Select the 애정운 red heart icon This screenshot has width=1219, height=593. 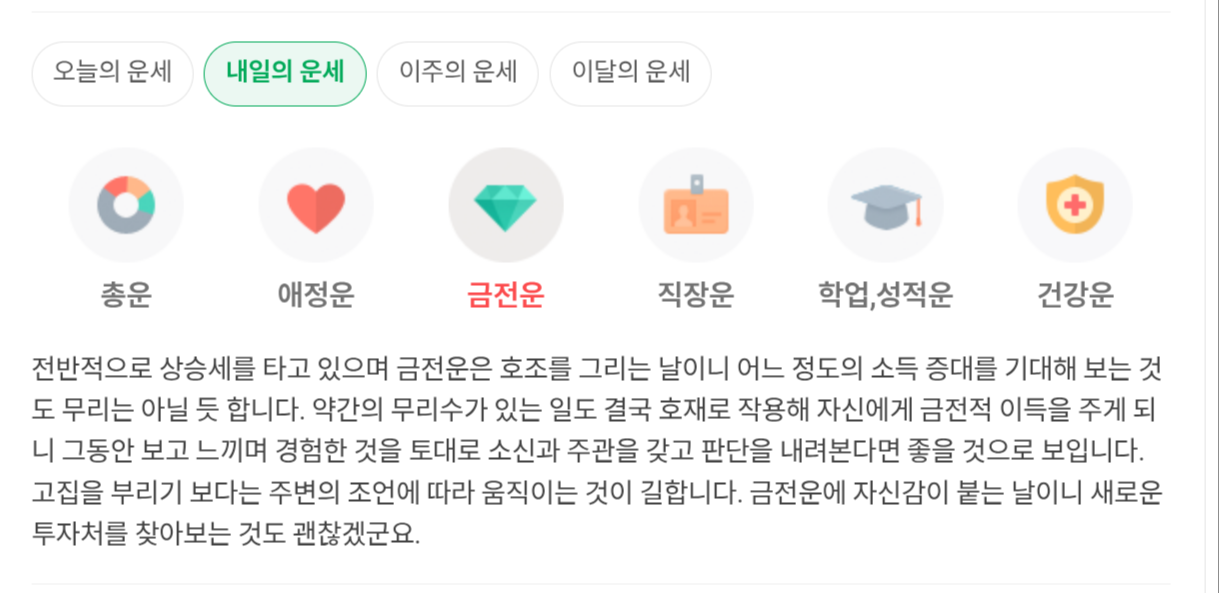coord(316,205)
